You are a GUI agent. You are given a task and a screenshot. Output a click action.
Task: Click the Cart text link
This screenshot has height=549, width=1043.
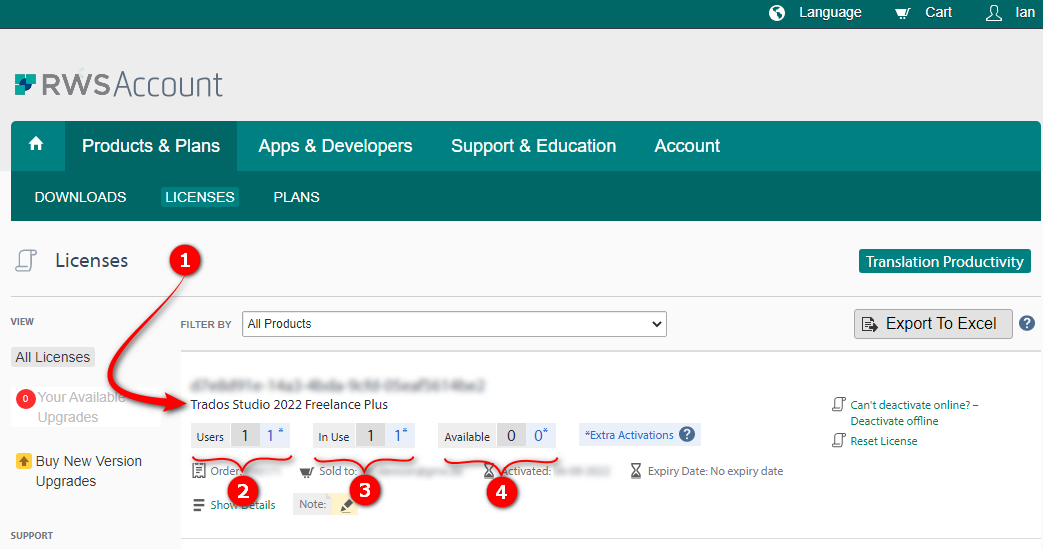coord(939,13)
